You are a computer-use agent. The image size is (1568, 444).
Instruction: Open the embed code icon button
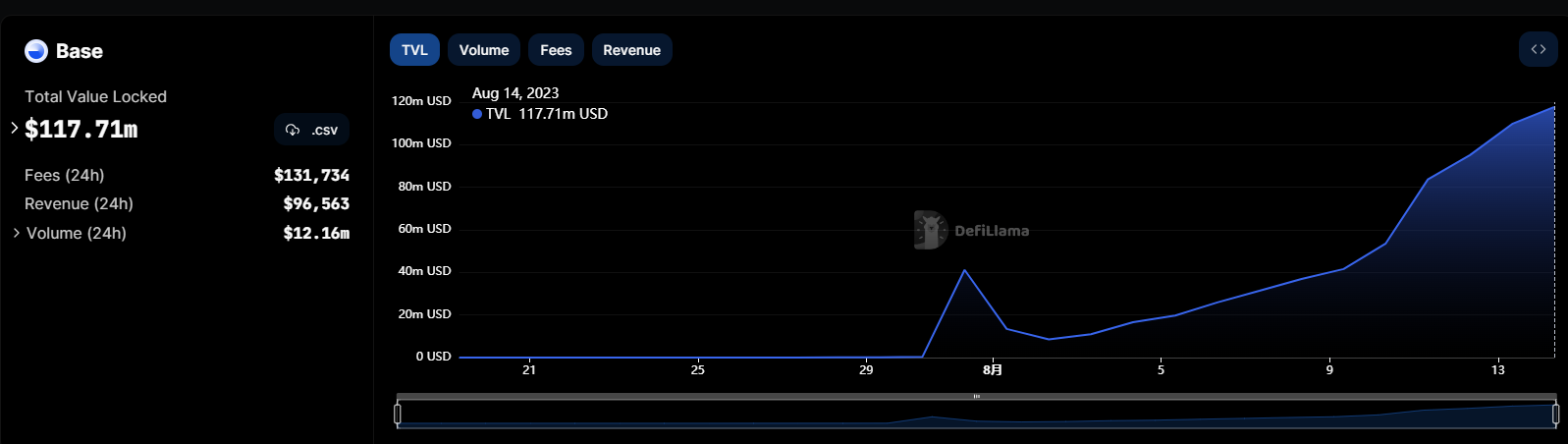coord(1538,50)
